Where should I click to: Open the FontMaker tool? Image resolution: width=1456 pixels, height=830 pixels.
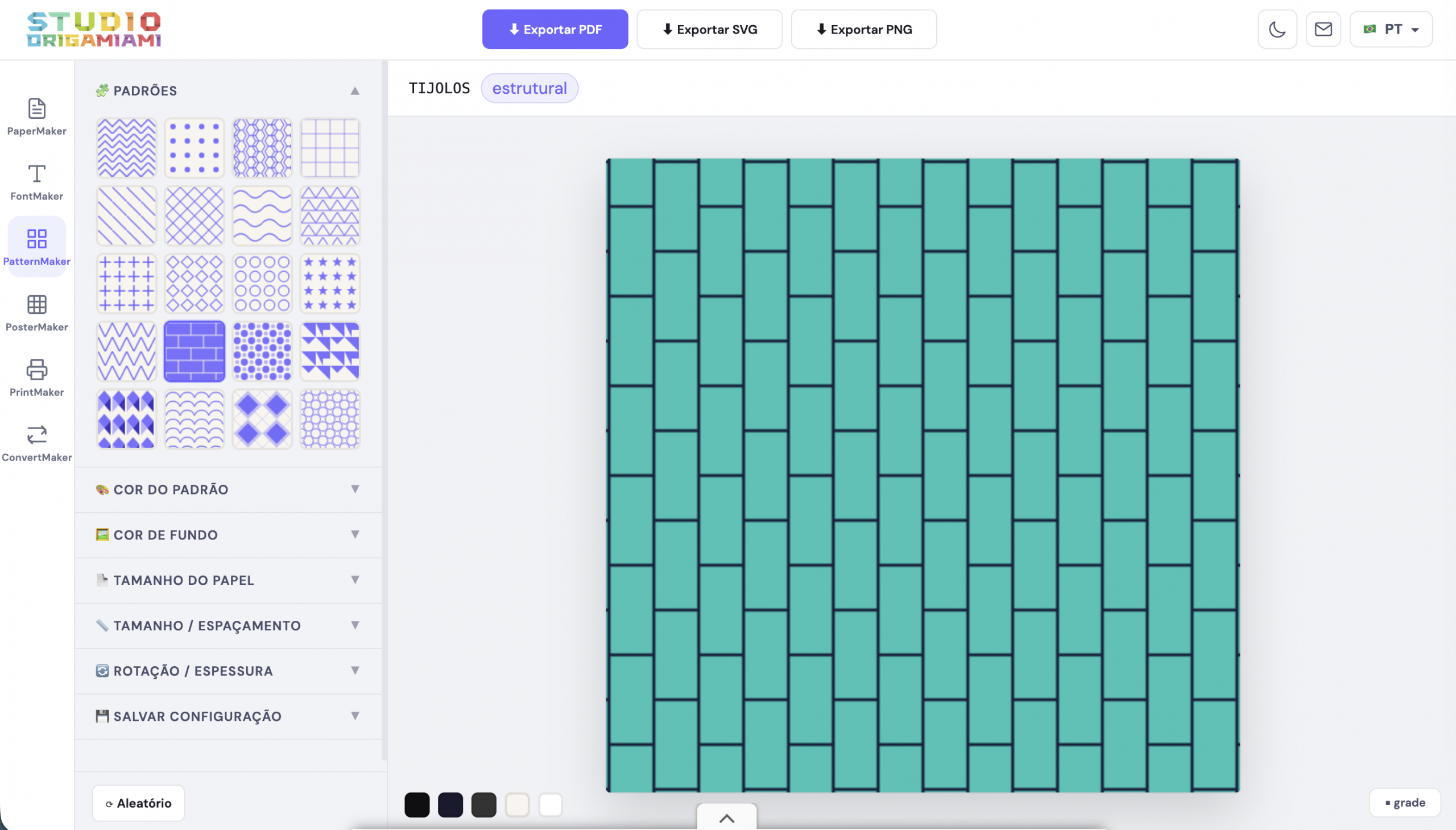click(36, 182)
